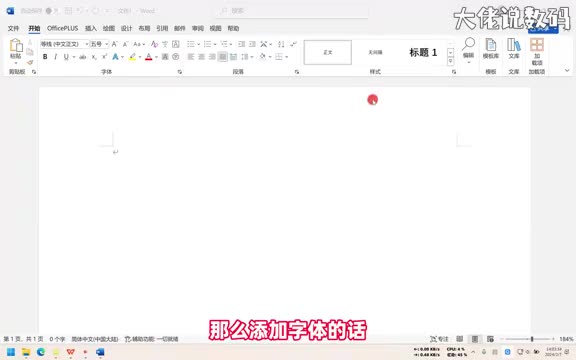Image resolution: width=576 pixels, height=360 pixels.
Task: Click the Borders icon
Action: pos(279,57)
